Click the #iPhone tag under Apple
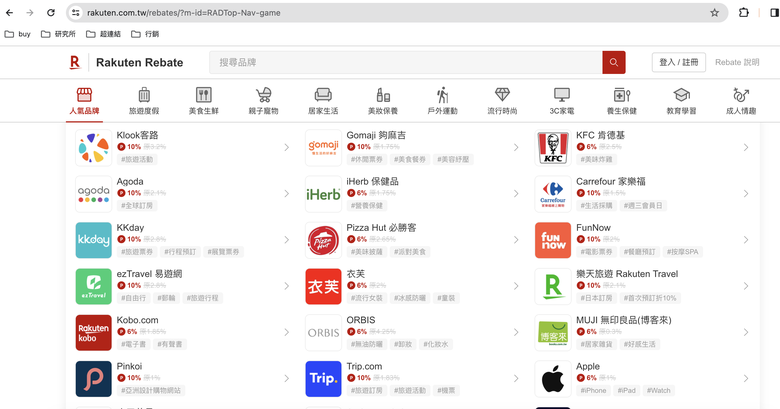The height and width of the screenshot is (409, 780). click(x=593, y=391)
